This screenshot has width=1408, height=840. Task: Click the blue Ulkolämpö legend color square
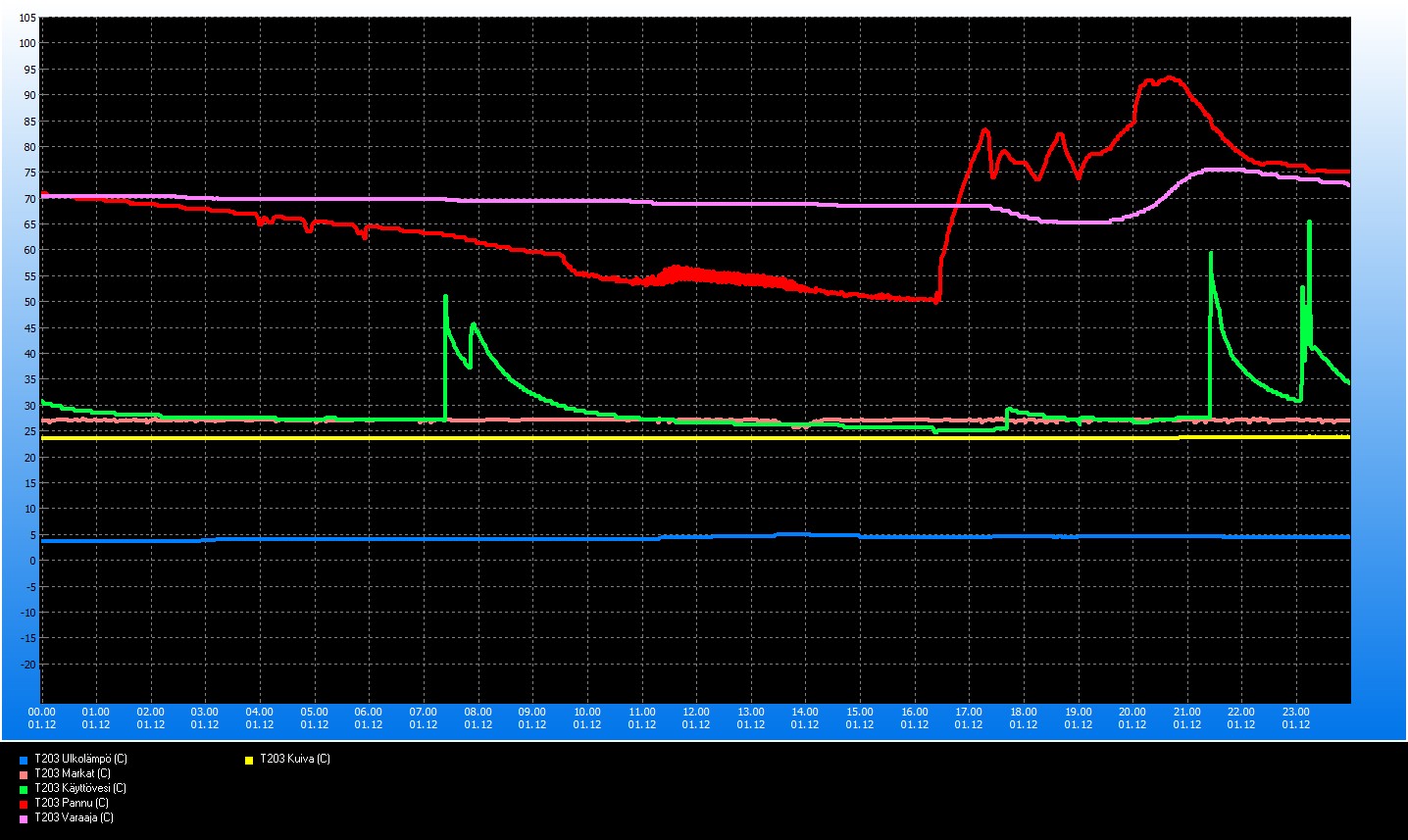pyautogui.click(x=23, y=760)
